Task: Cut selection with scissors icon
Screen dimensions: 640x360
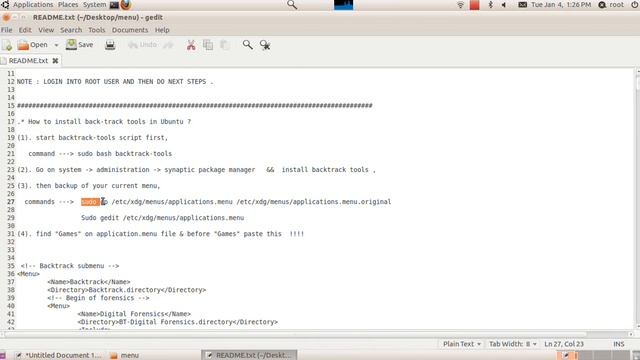Action: [x=191, y=45]
